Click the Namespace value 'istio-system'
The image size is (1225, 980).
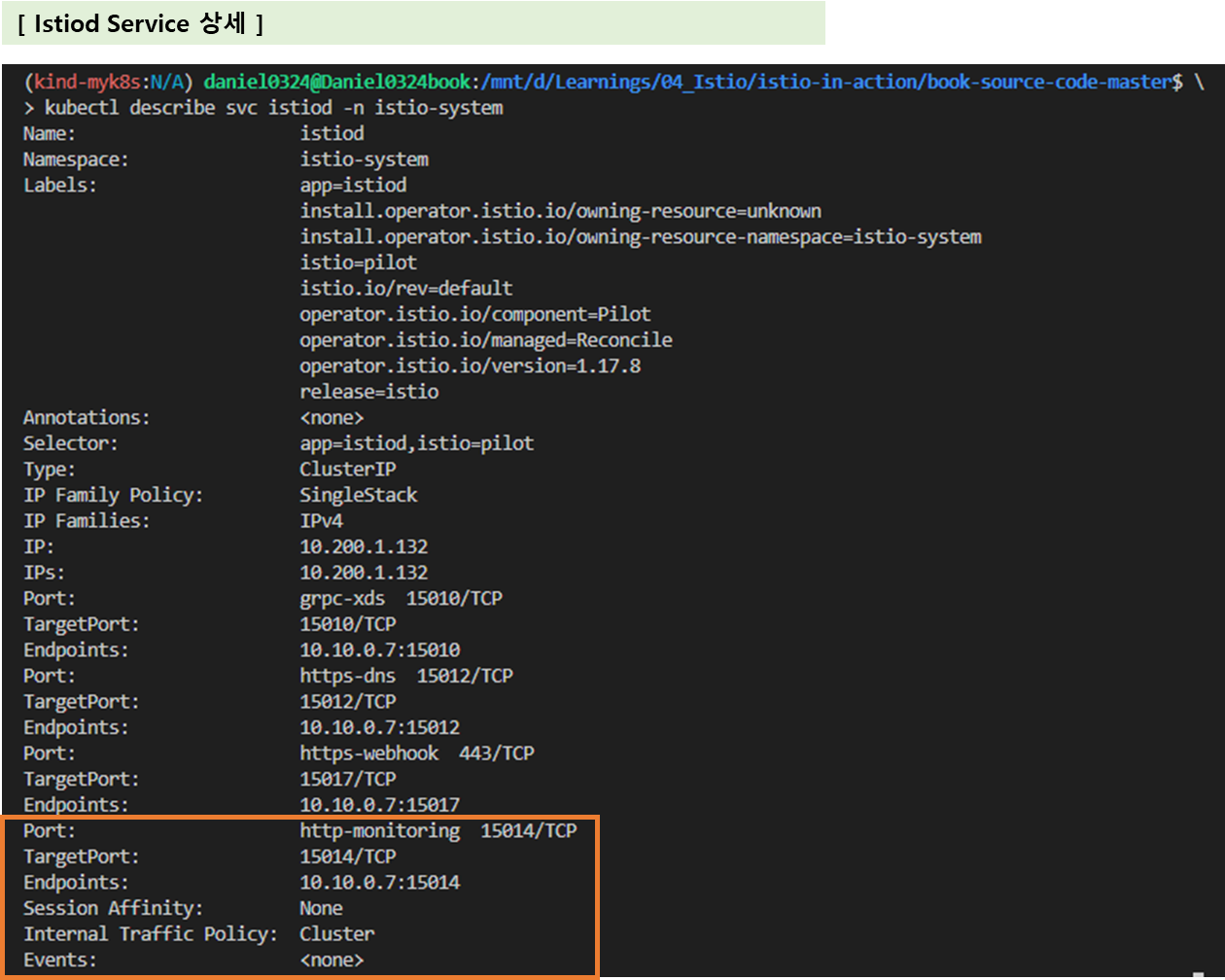coord(364,159)
